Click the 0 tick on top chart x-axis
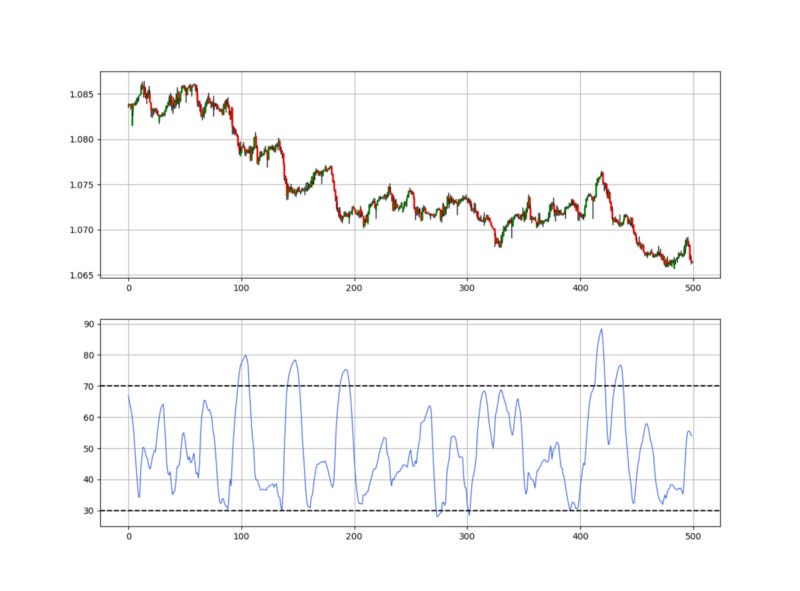 (x=127, y=285)
